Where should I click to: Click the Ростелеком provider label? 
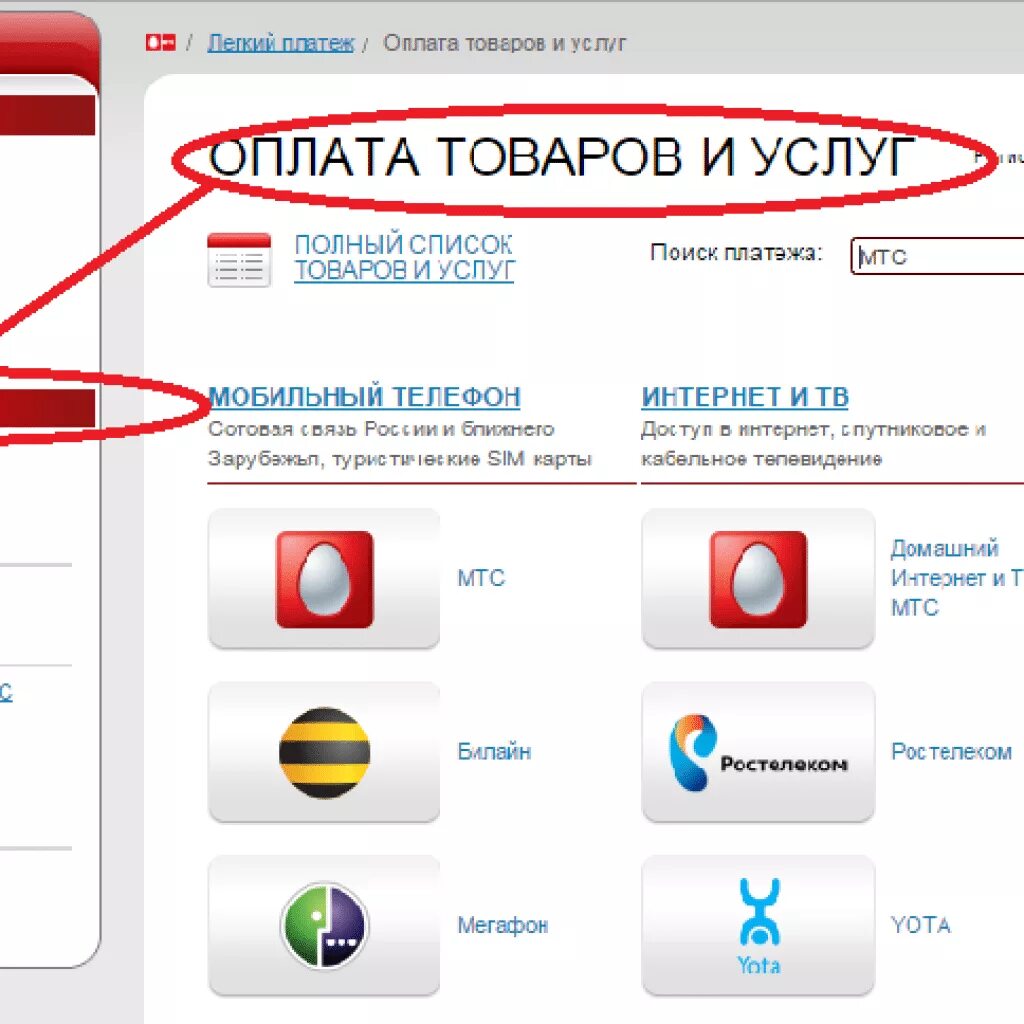coord(952,752)
